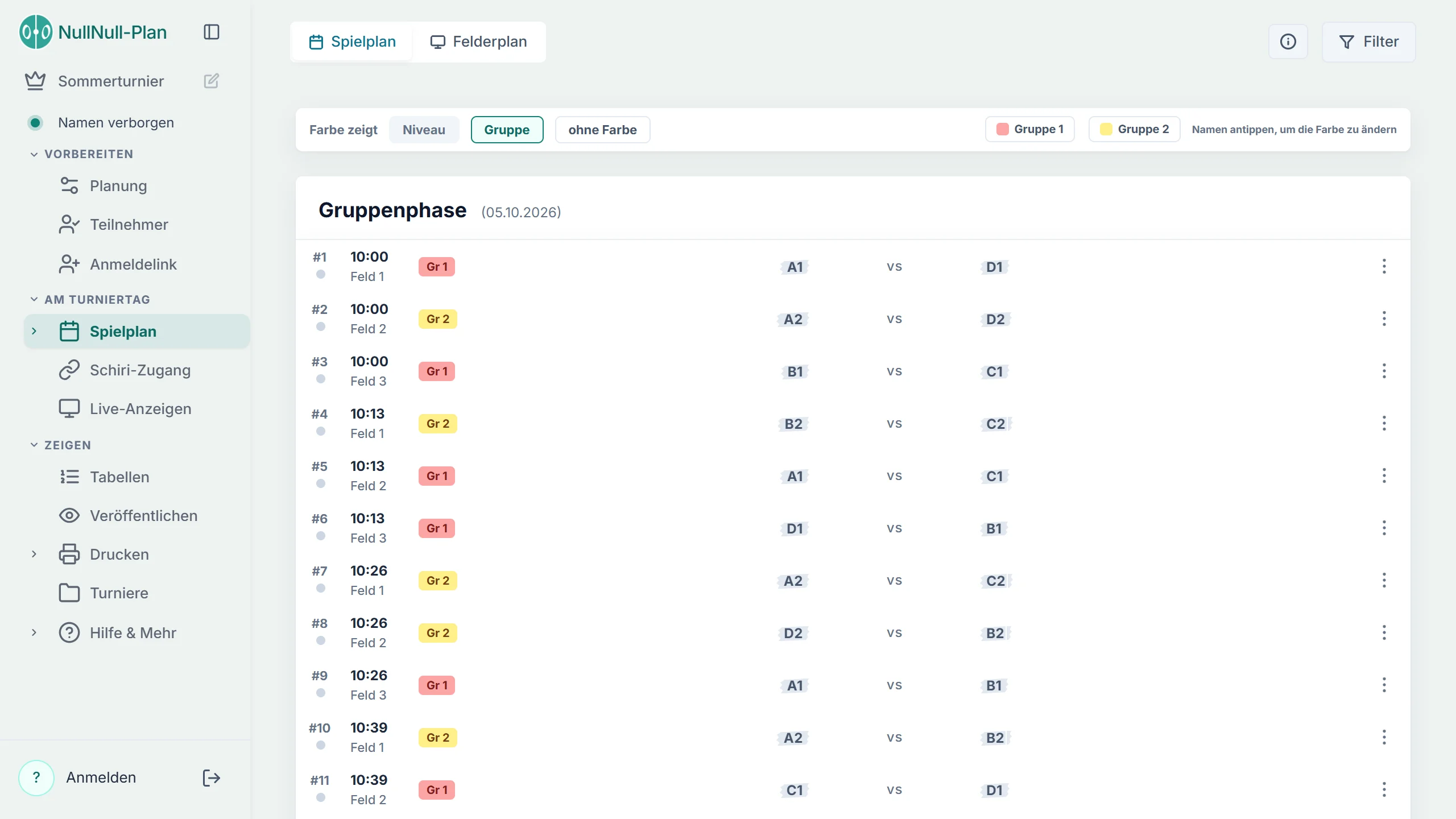Viewport: 1456px width, 819px height.
Task: Click Anmelden to sign in
Action: [x=101, y=777]
